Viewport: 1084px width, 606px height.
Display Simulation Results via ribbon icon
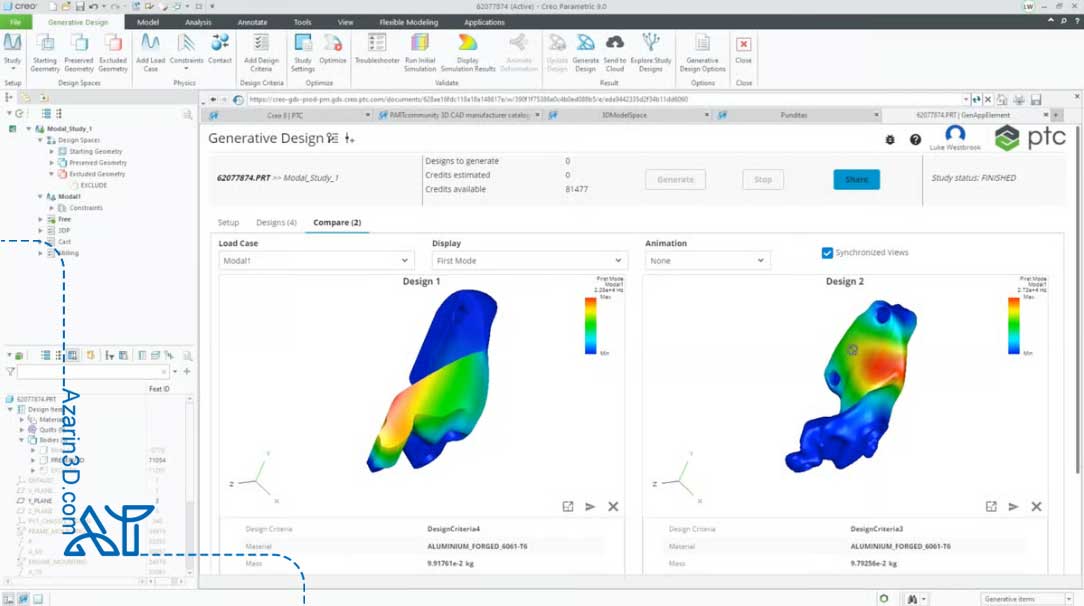[x=468, y=53]
